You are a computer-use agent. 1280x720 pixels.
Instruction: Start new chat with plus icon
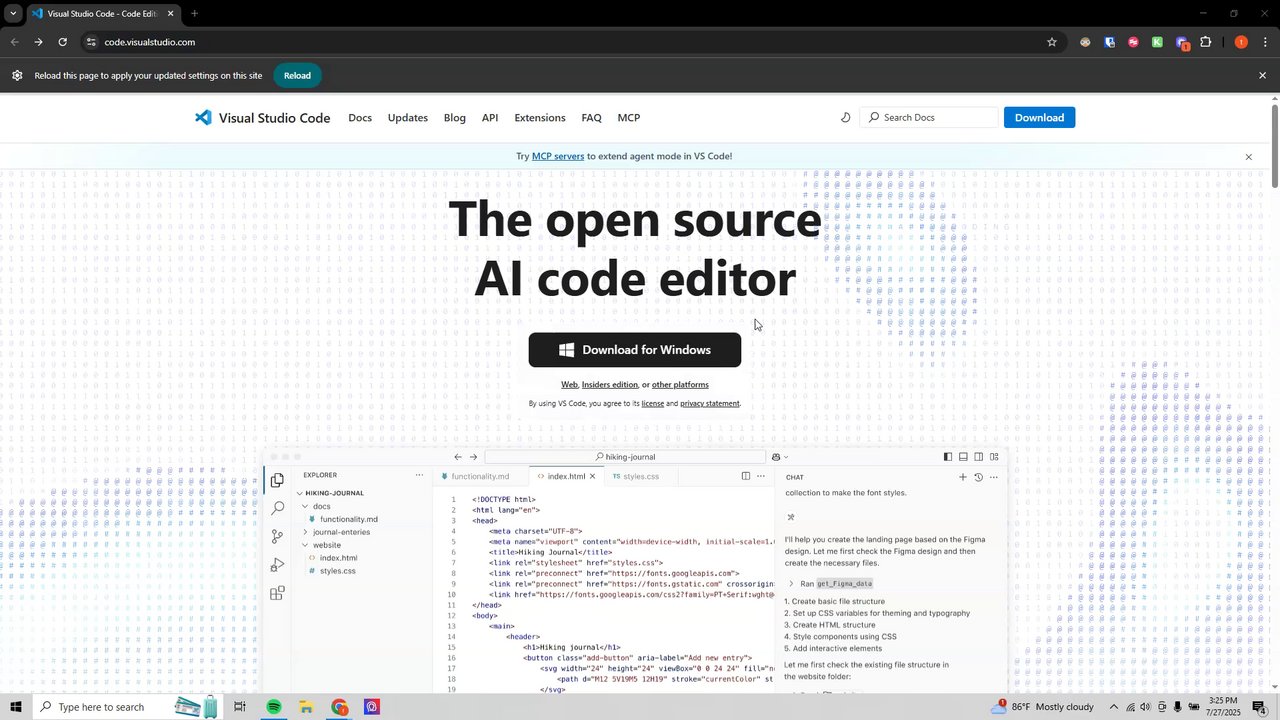tap(963, 477)
